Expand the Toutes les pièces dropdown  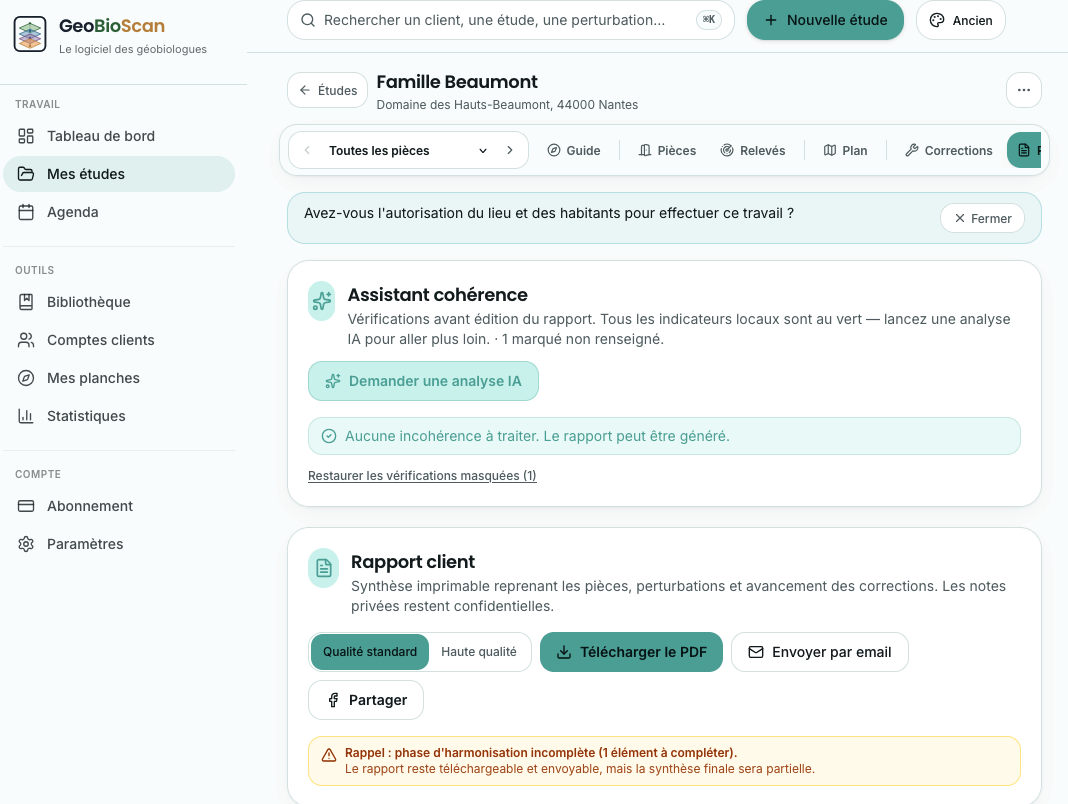coord(408,151)
